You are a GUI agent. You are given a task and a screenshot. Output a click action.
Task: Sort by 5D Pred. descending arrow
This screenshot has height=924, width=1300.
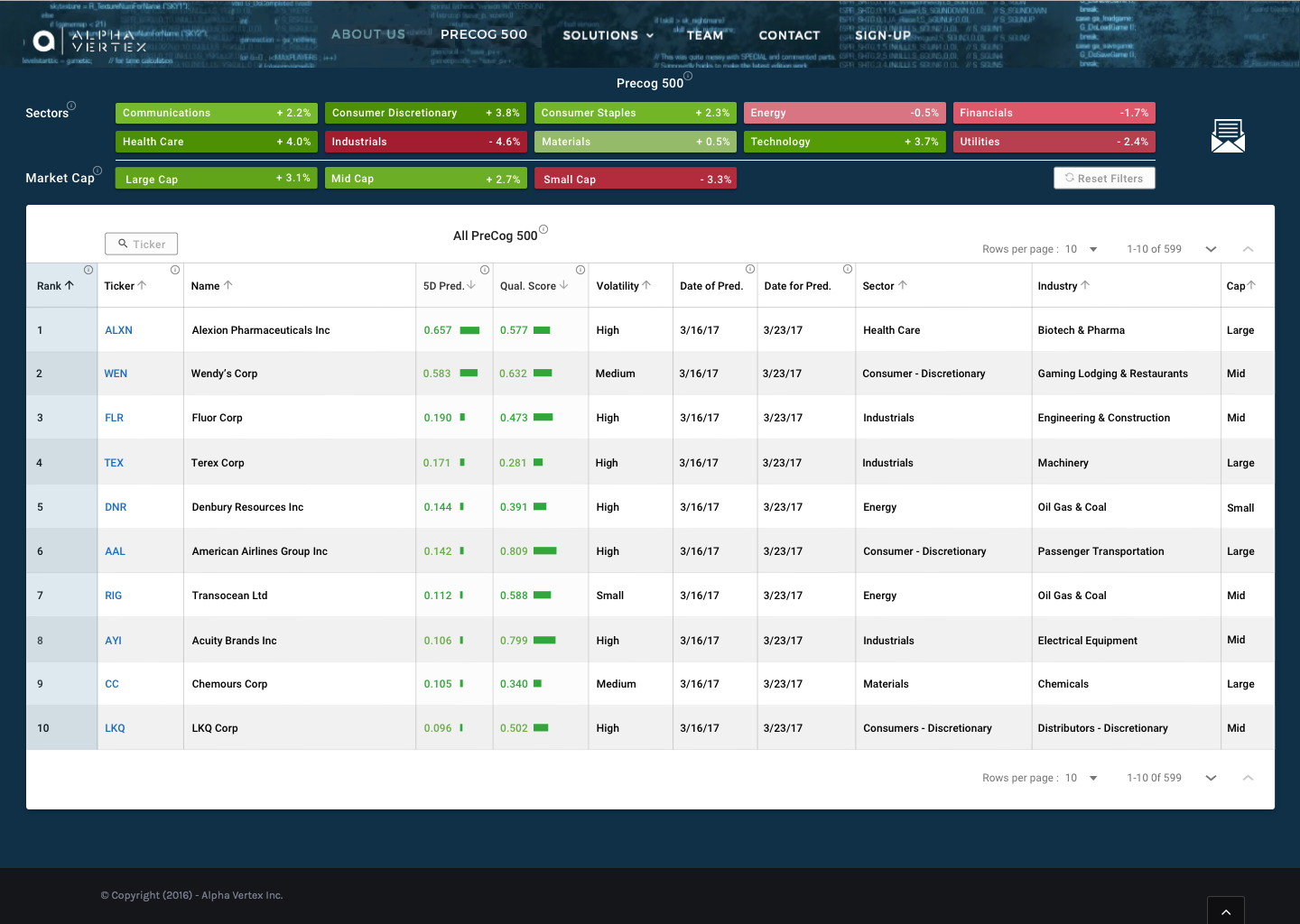pyautogui.click(x=471, y=285)
